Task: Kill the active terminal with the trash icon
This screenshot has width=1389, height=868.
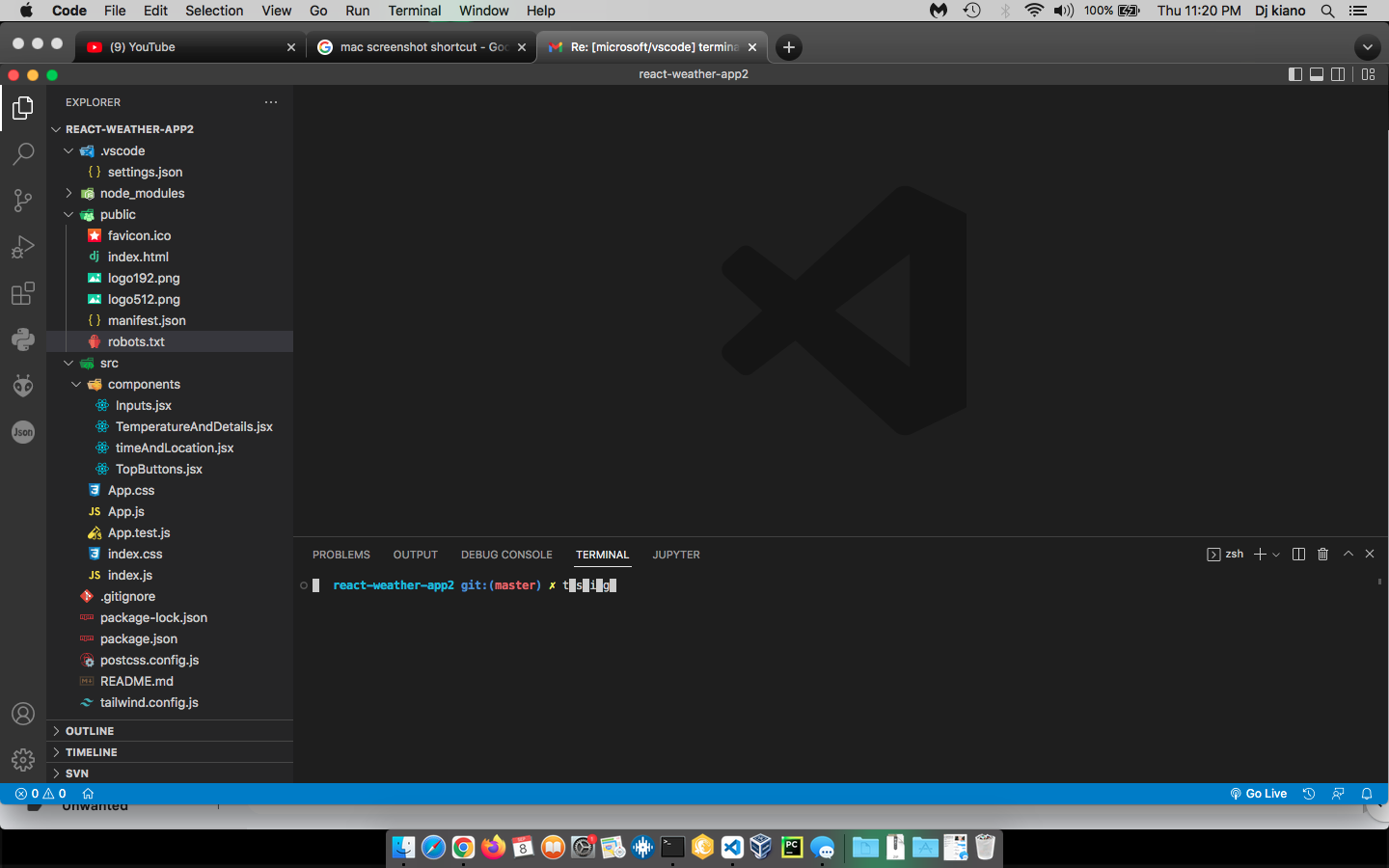Action: (1322, 554)
